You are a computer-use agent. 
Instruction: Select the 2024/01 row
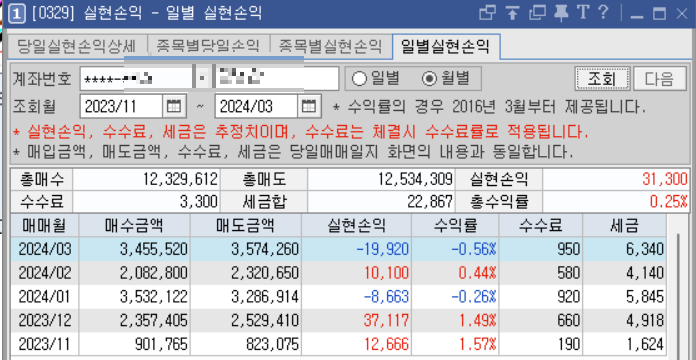(x=338, y=297)
